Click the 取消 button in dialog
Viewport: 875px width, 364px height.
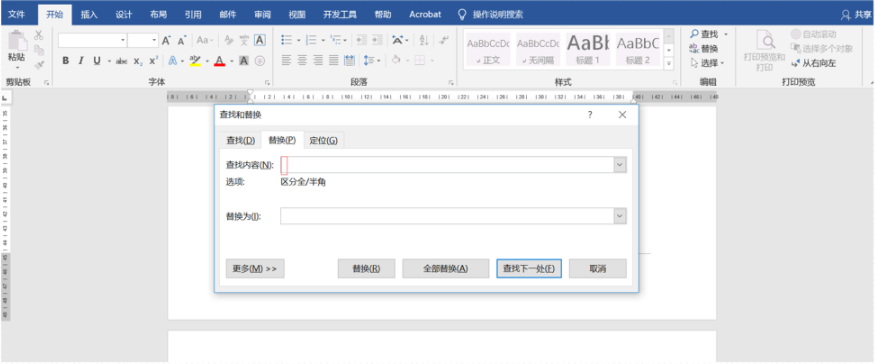click(x=598, y=269)
